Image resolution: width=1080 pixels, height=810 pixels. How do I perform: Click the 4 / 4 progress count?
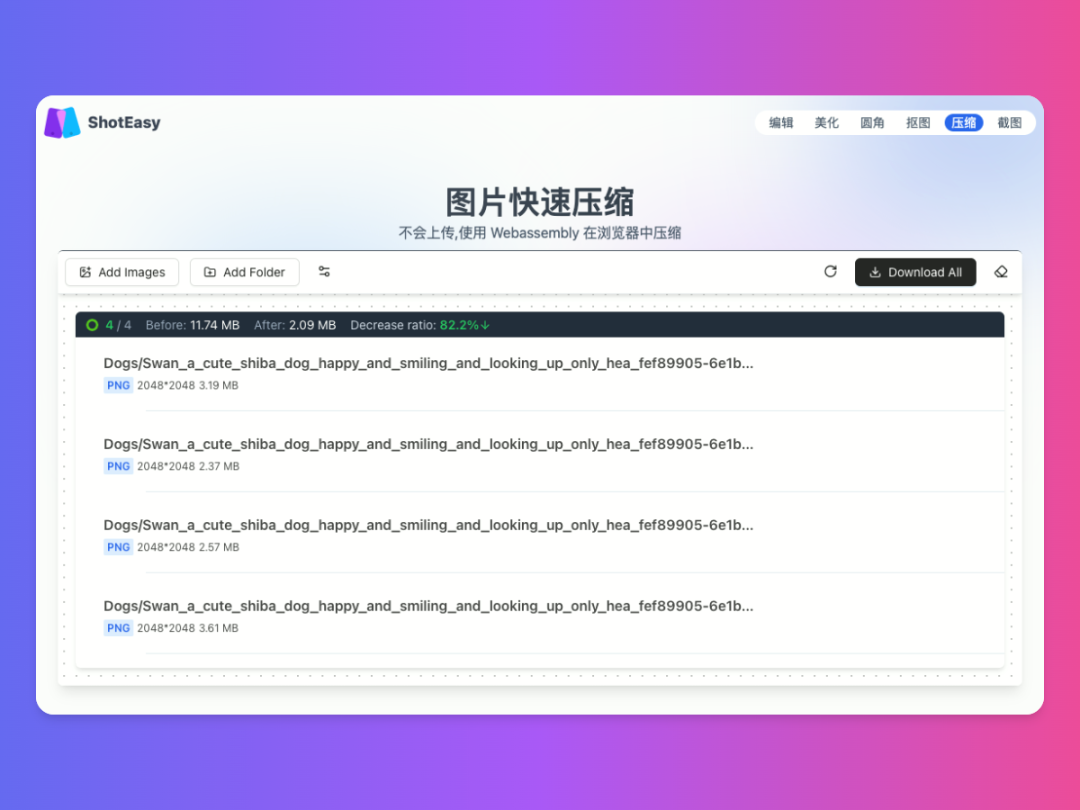[x=118, y=325]
